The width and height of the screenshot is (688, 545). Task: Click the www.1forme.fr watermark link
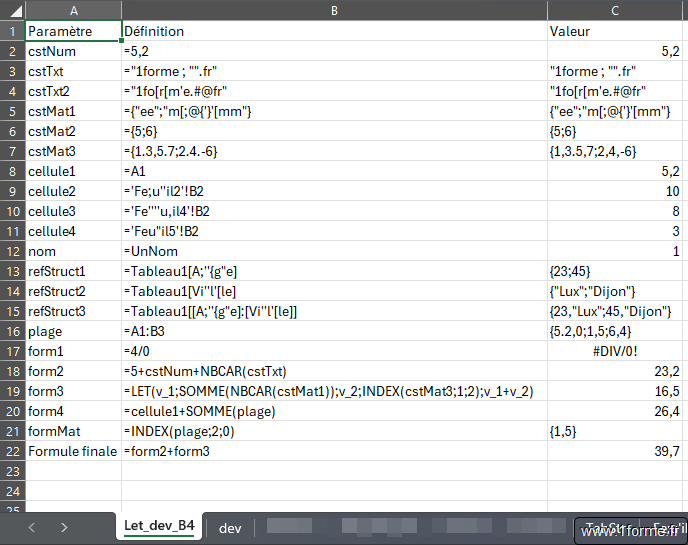point(630,531)
